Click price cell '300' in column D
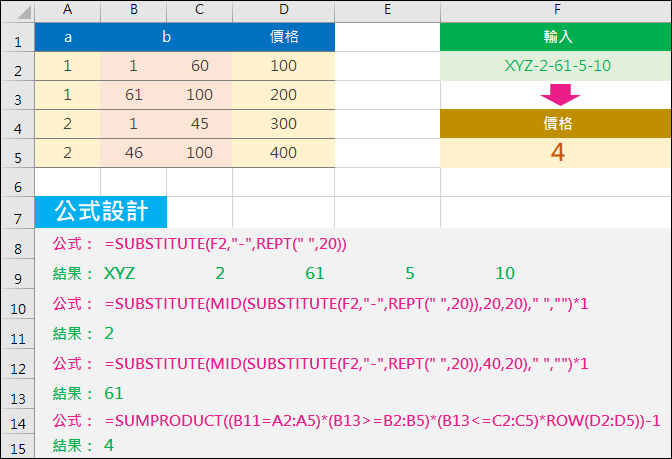672x459 pixels. point(284,124)
